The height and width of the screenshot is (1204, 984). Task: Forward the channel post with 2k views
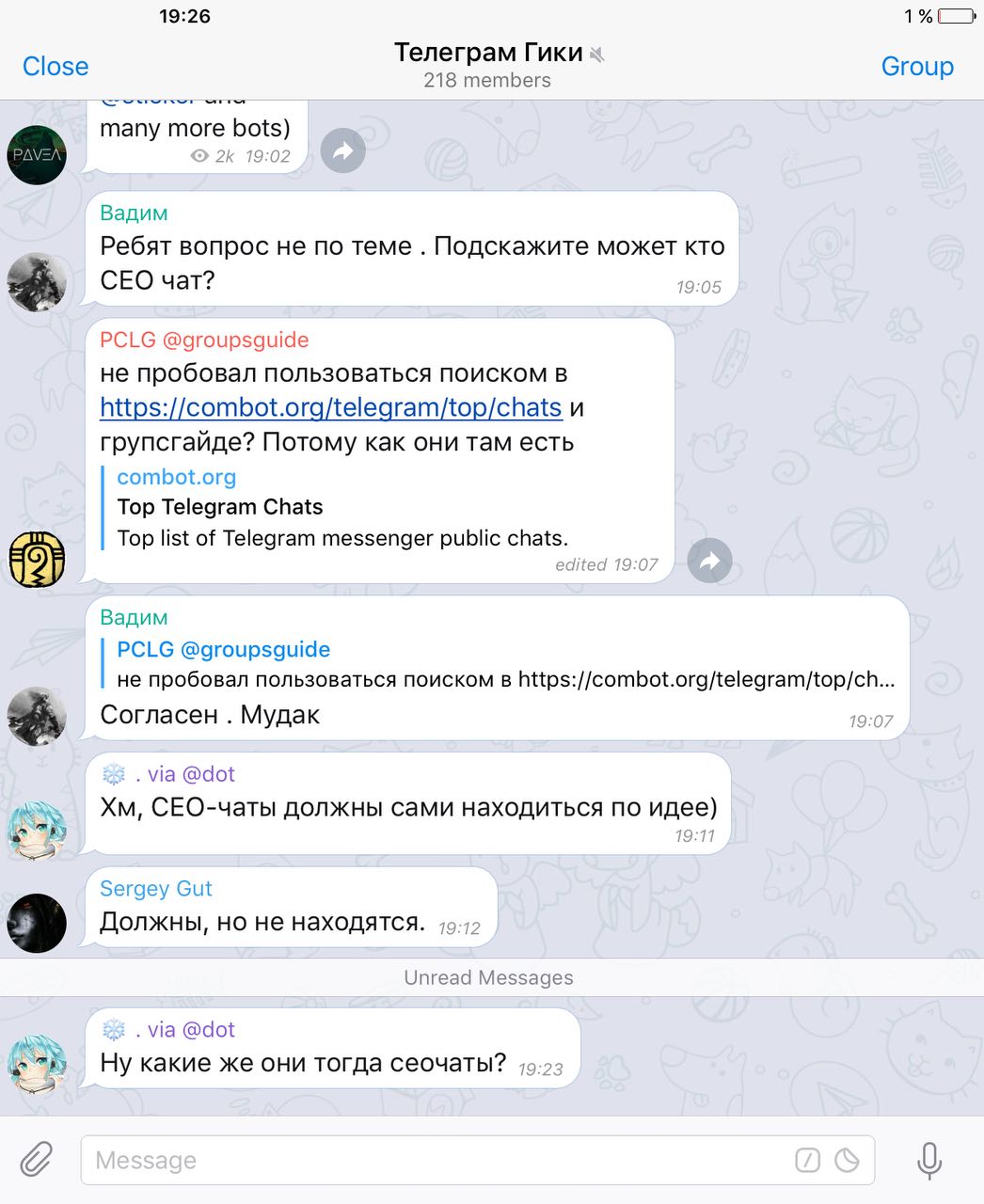point(342,150)
